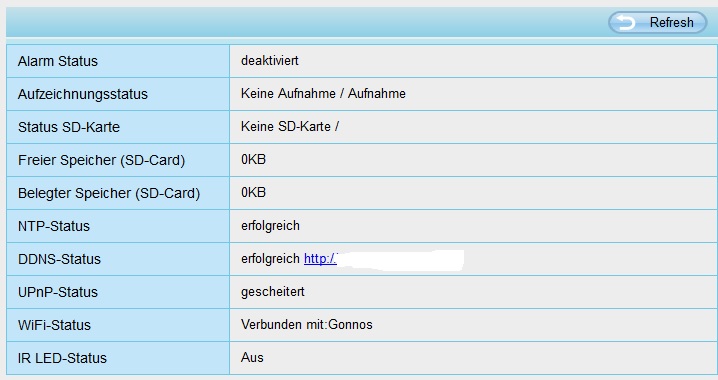The image size is (718, 380).
Task: Click the IR LED-Status Aus value
Action: (252, 358)
